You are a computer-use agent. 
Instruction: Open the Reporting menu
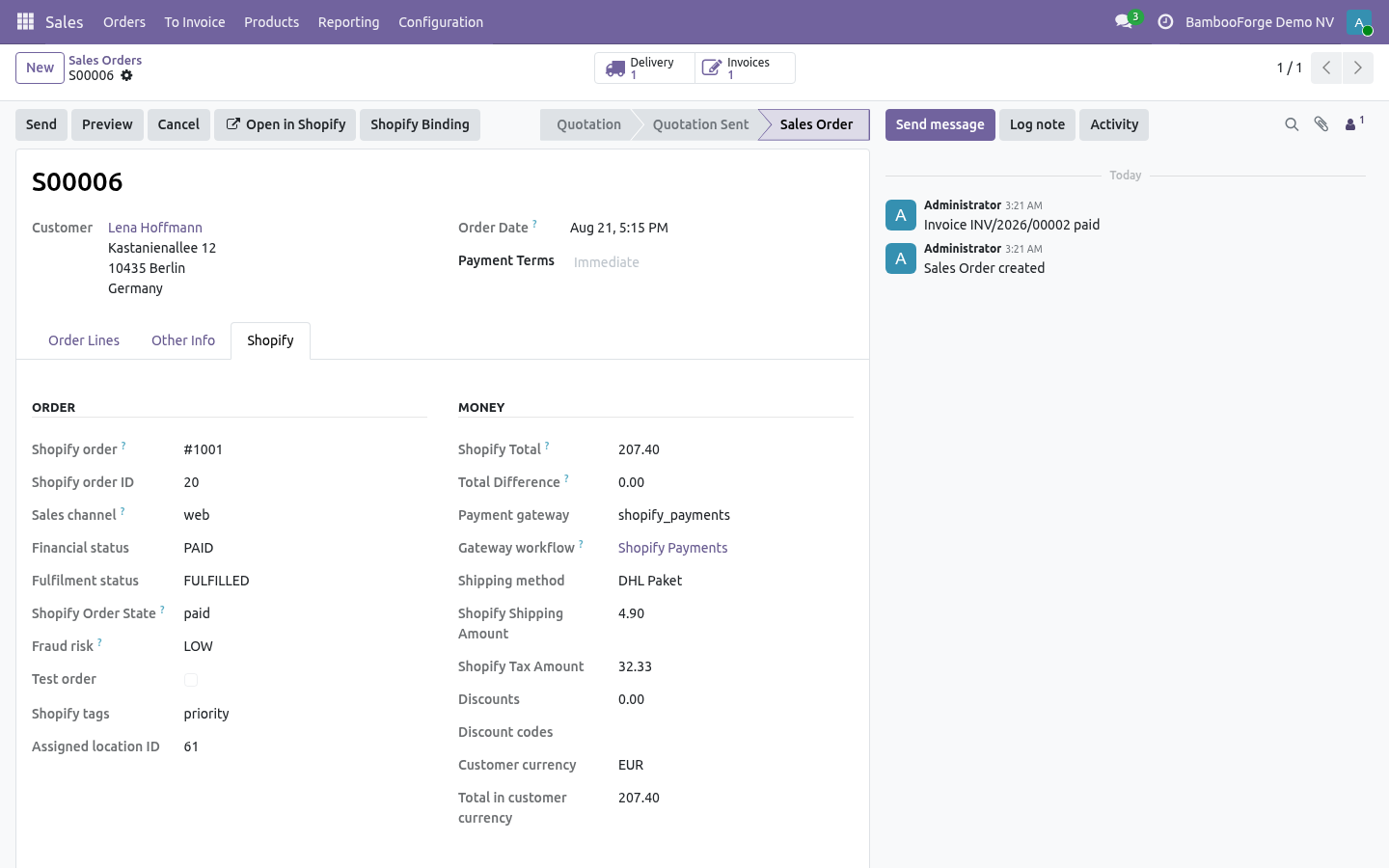349,22
